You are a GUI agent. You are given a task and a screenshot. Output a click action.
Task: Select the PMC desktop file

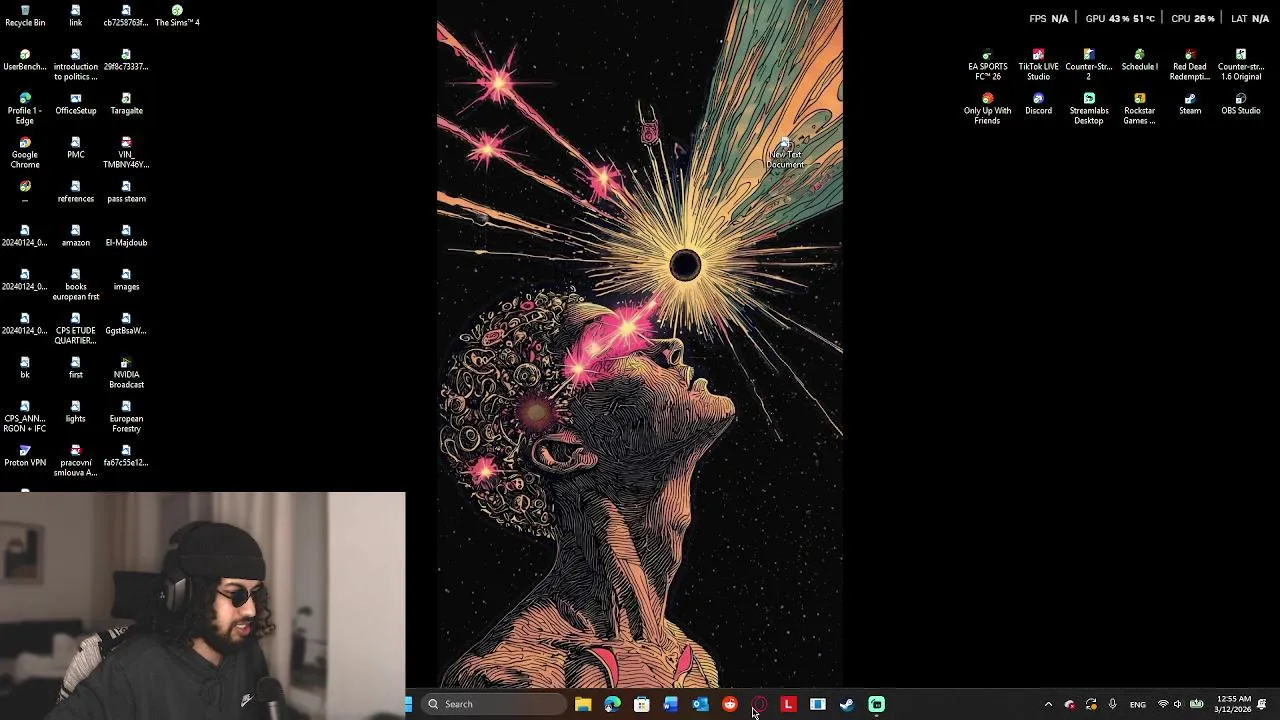point(76,147)
